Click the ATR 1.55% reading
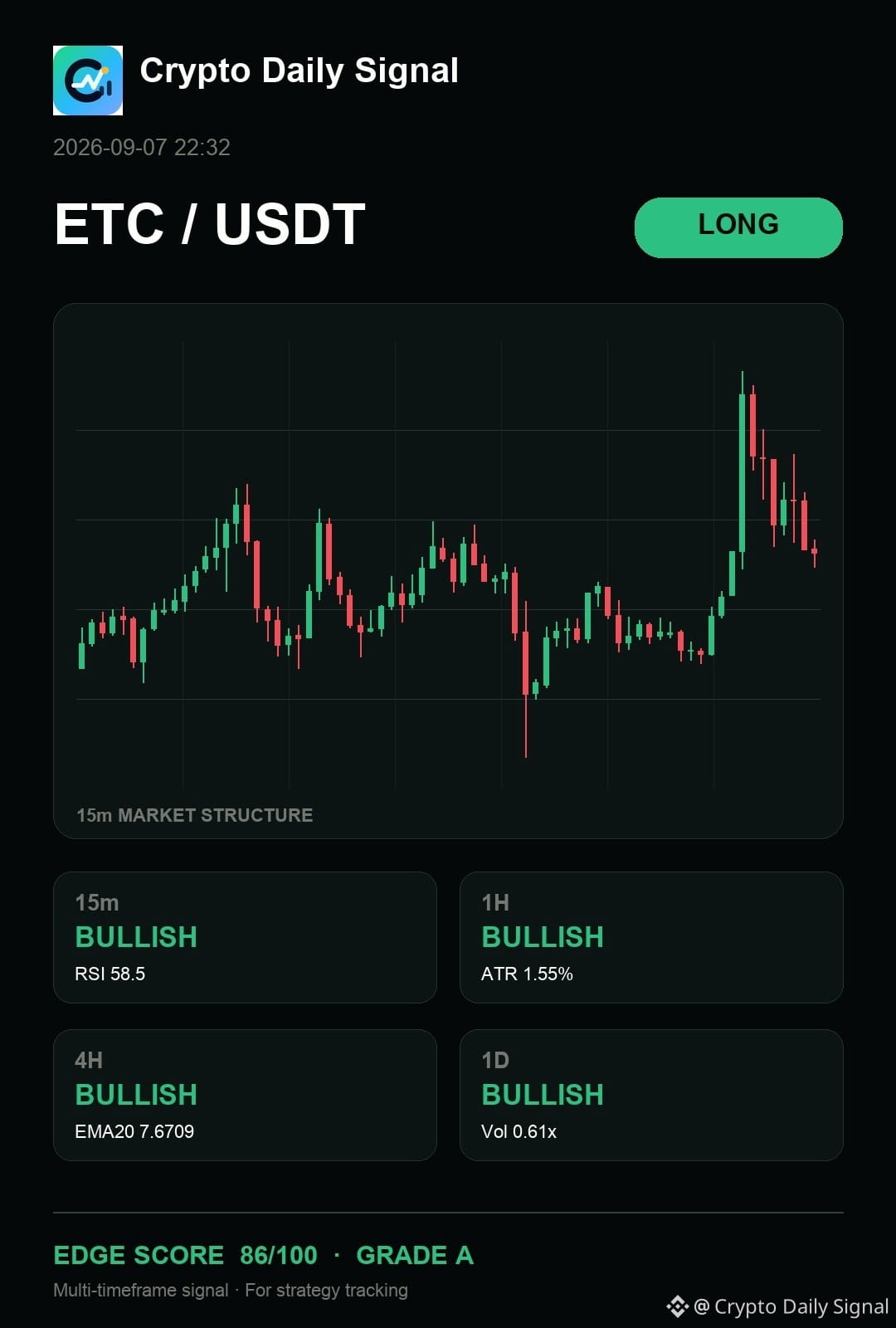Viewport: 896px width, 1328px height. click(x=527, y=974)
